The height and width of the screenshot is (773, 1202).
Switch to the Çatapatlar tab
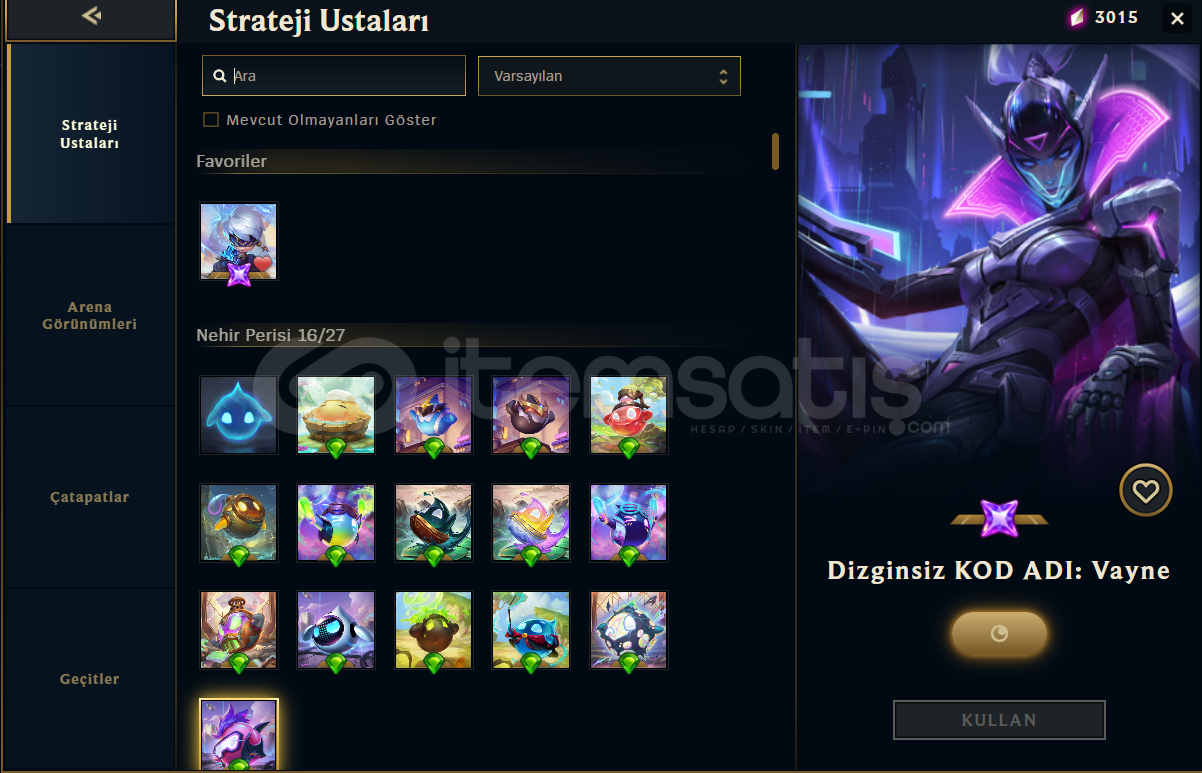pos(89,497)
